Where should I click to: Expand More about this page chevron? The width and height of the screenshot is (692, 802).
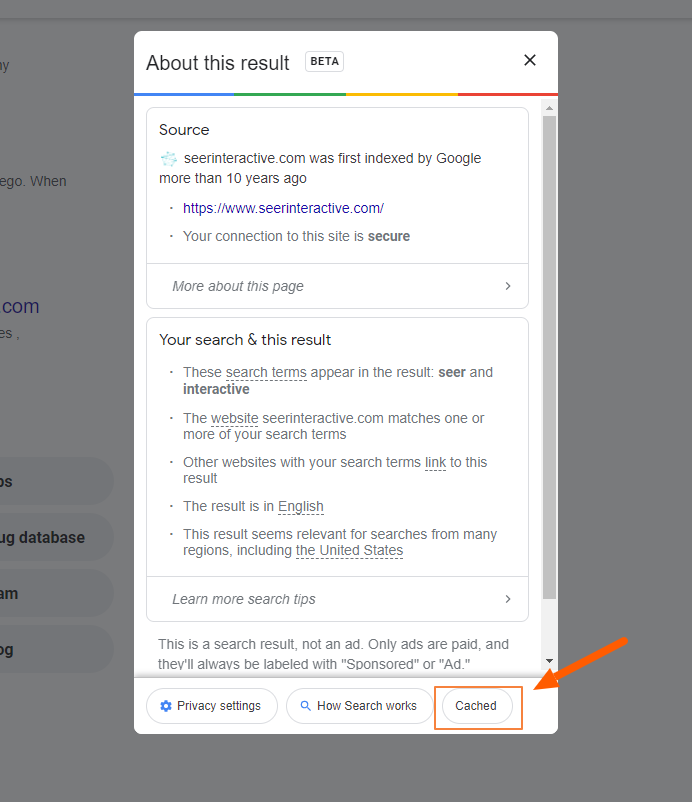507,286
